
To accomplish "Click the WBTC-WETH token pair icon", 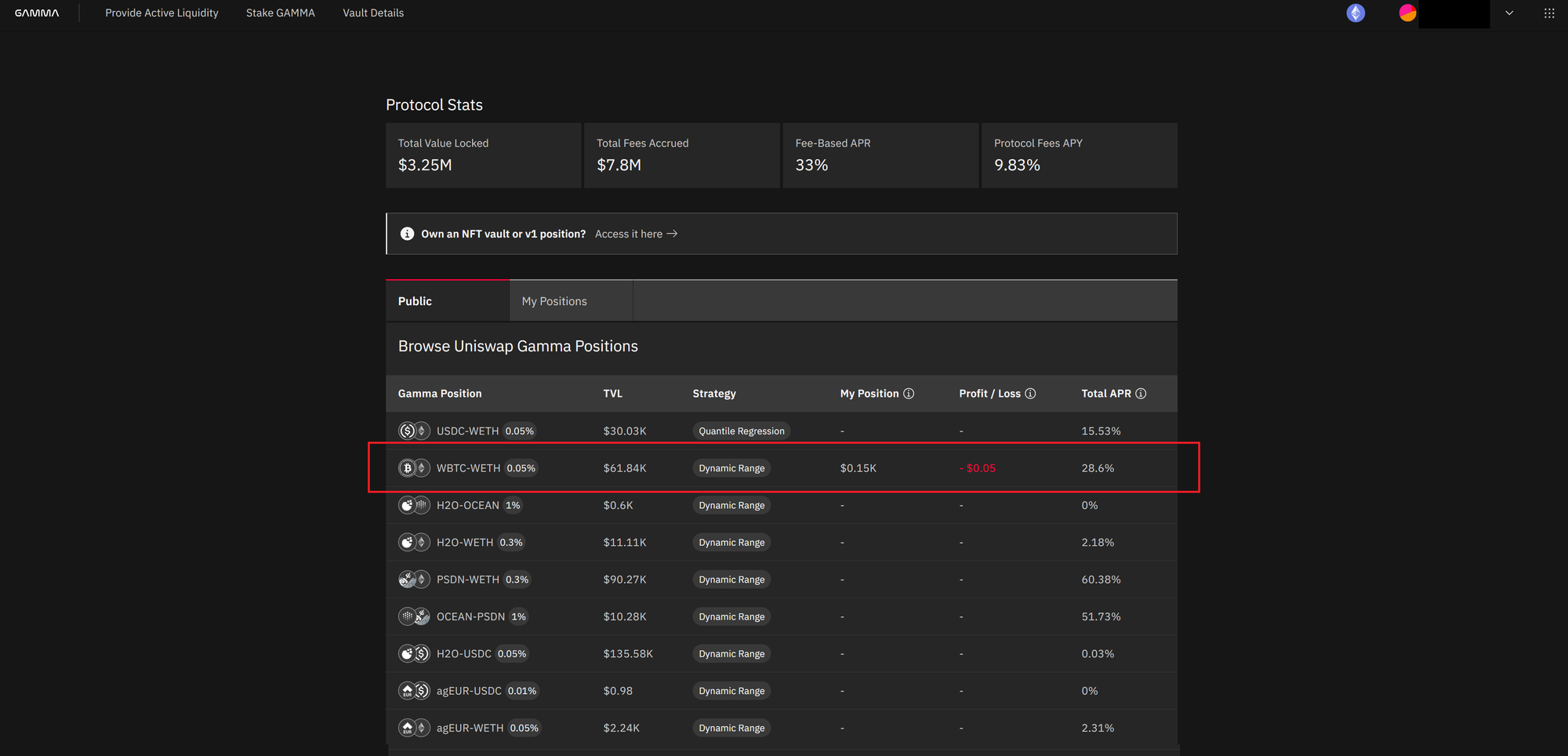I will (414, 468).
